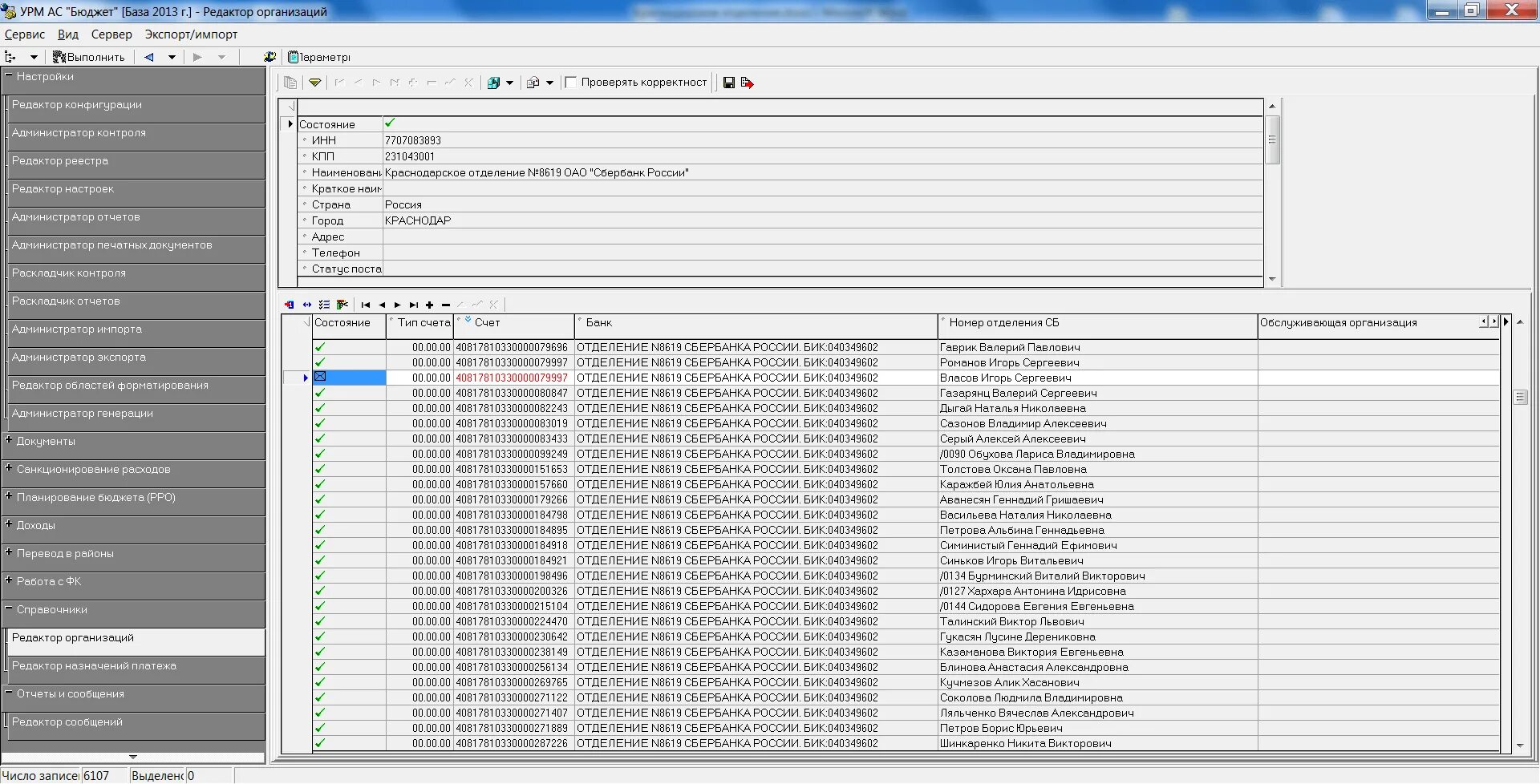The height and width of the screenshot is (784, 1540).
Task: Expand the Доходы section
Action: tap(9, 524)
